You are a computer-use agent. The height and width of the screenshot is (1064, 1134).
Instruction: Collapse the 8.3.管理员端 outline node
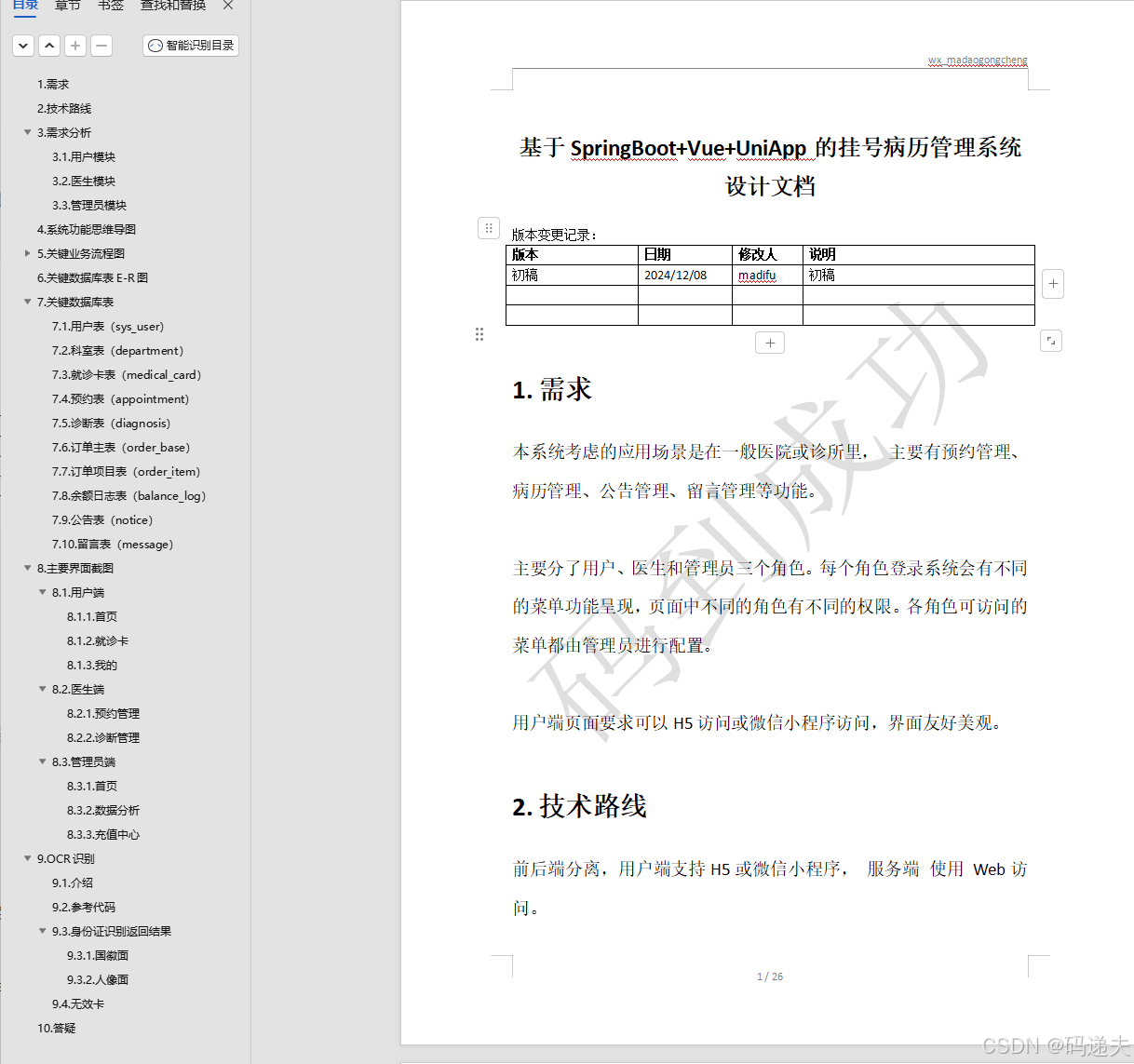pos(43,761)
